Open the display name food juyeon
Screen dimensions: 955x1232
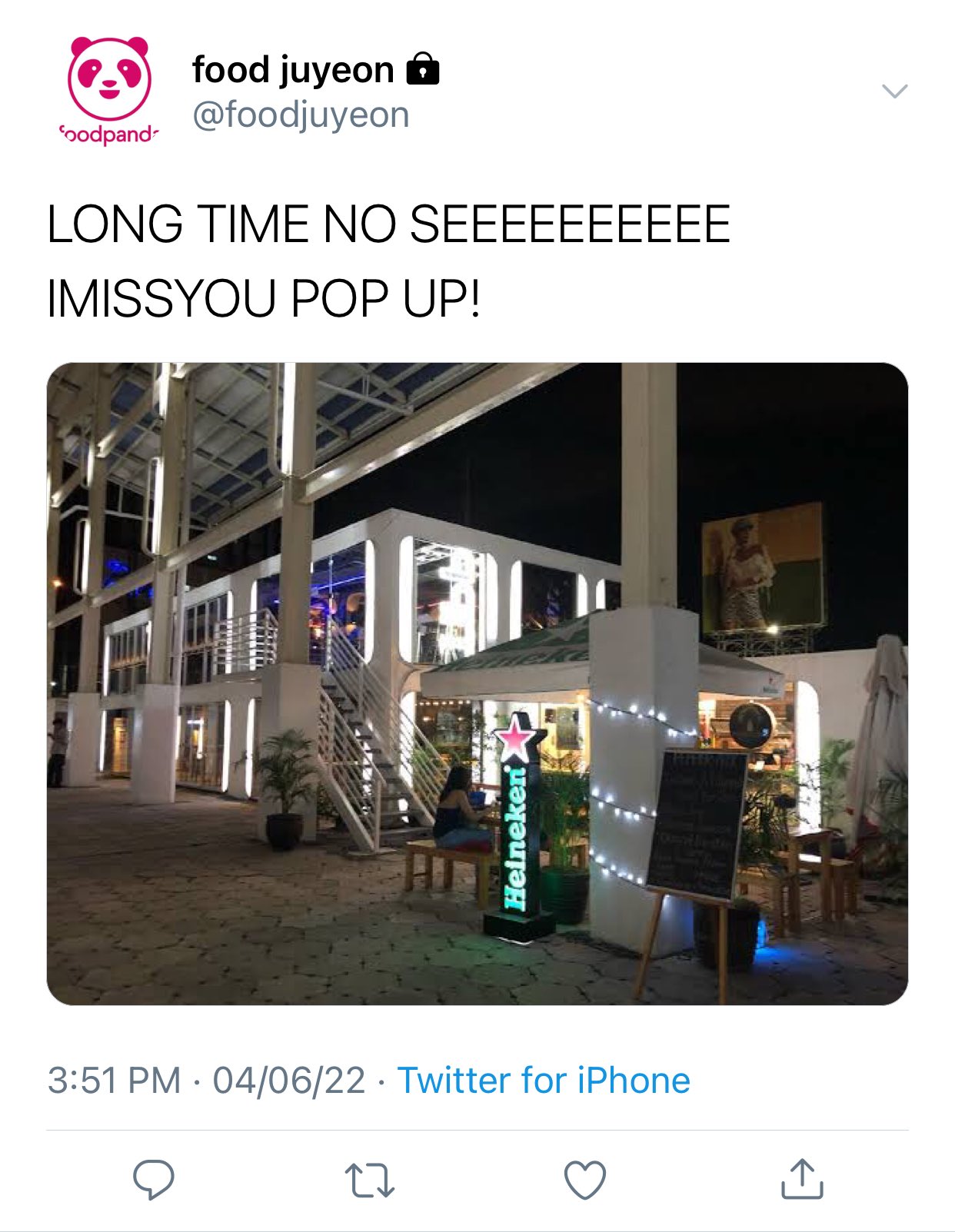tap(293, 69)
